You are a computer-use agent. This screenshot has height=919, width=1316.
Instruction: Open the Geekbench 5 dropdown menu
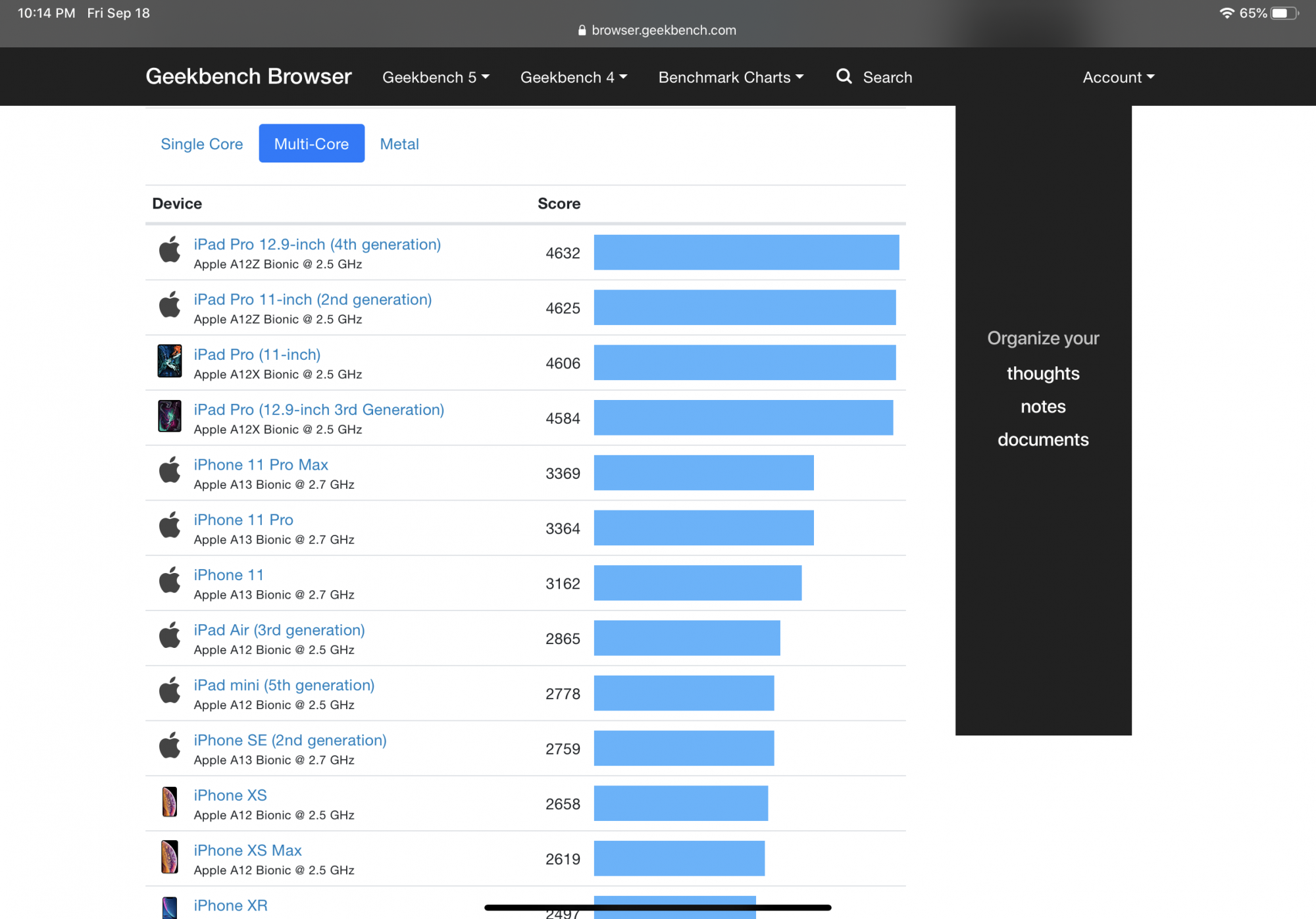click(x=436, y=78)
